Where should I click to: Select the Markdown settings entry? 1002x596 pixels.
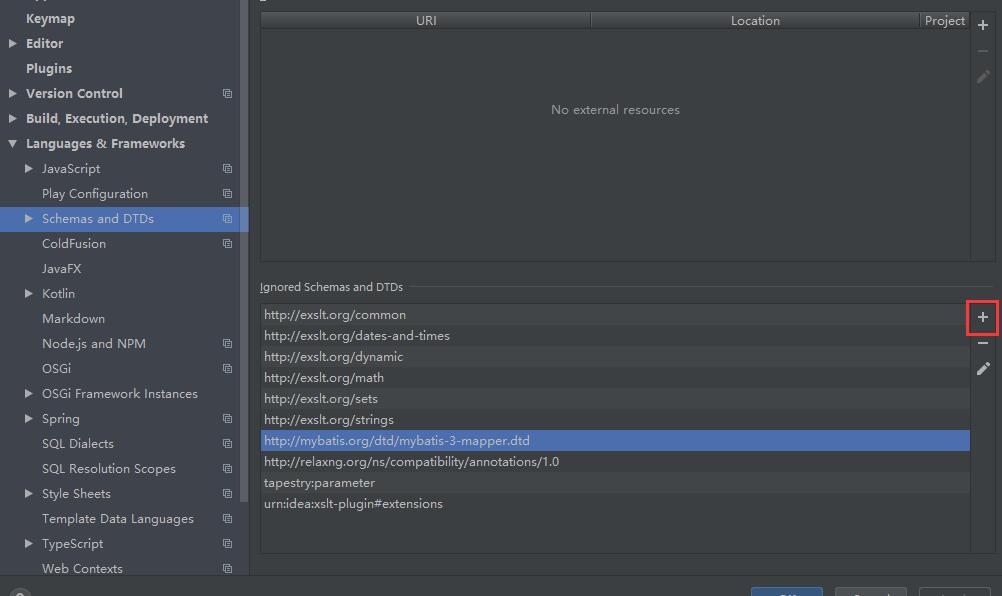point(73,319)
